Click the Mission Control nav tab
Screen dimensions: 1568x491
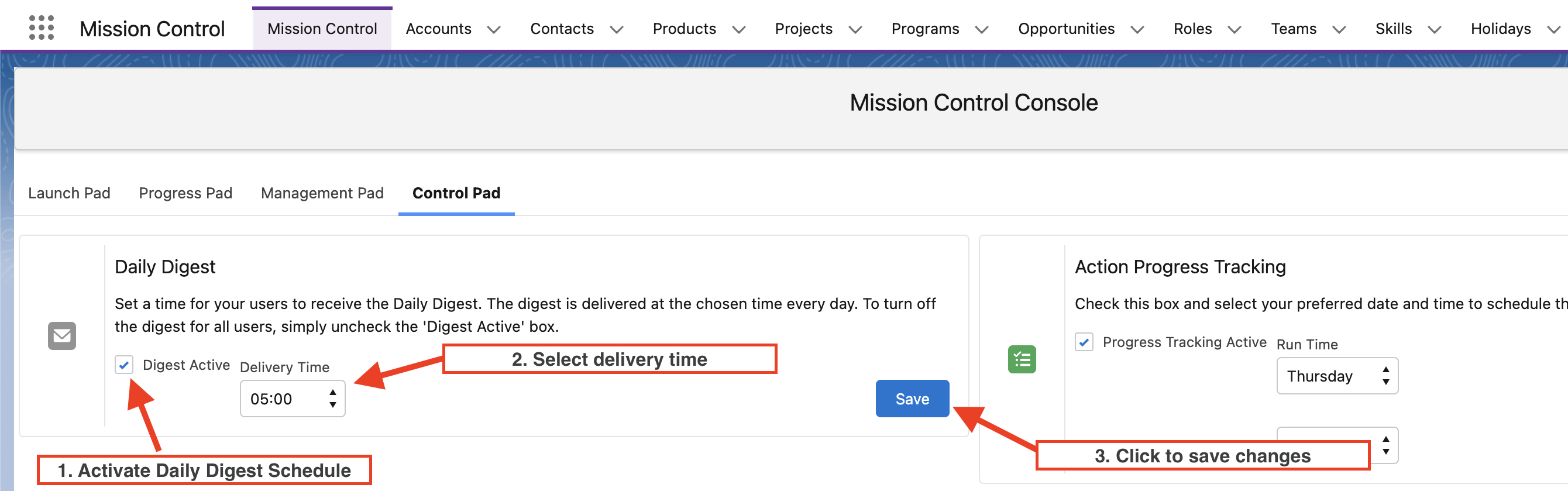[x=322, y=29]
